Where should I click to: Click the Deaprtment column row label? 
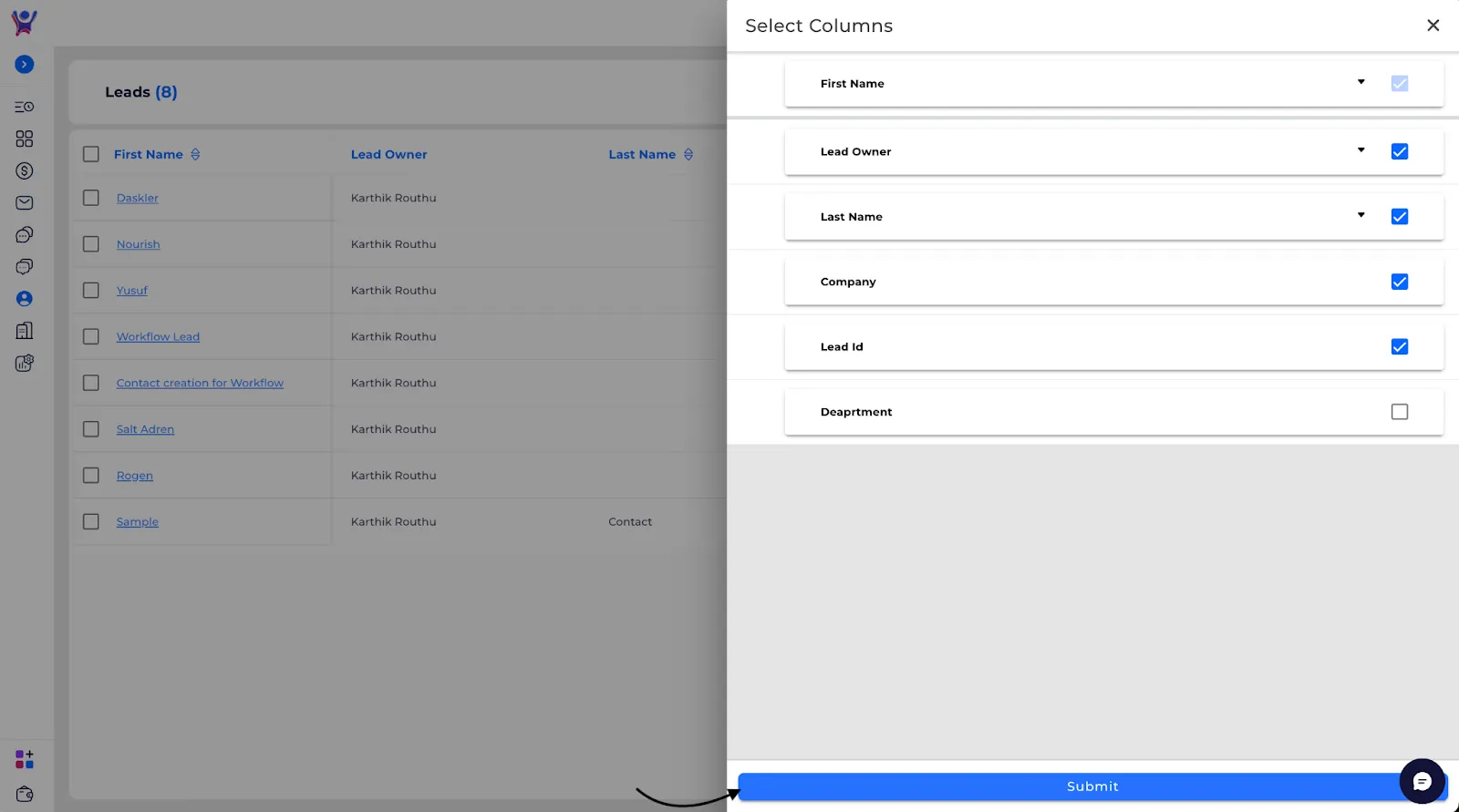pyautogui.click(x=856, y=412)
